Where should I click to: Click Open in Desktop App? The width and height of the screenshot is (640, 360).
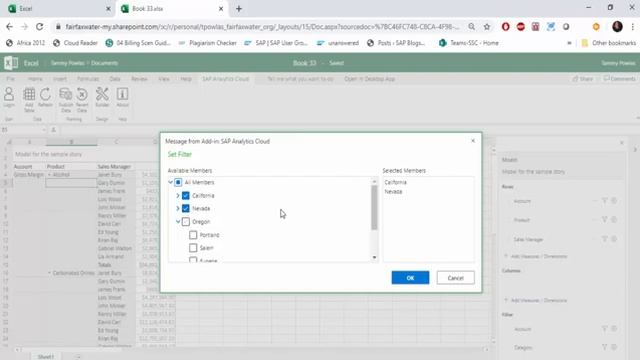click(x=370, y=79)
